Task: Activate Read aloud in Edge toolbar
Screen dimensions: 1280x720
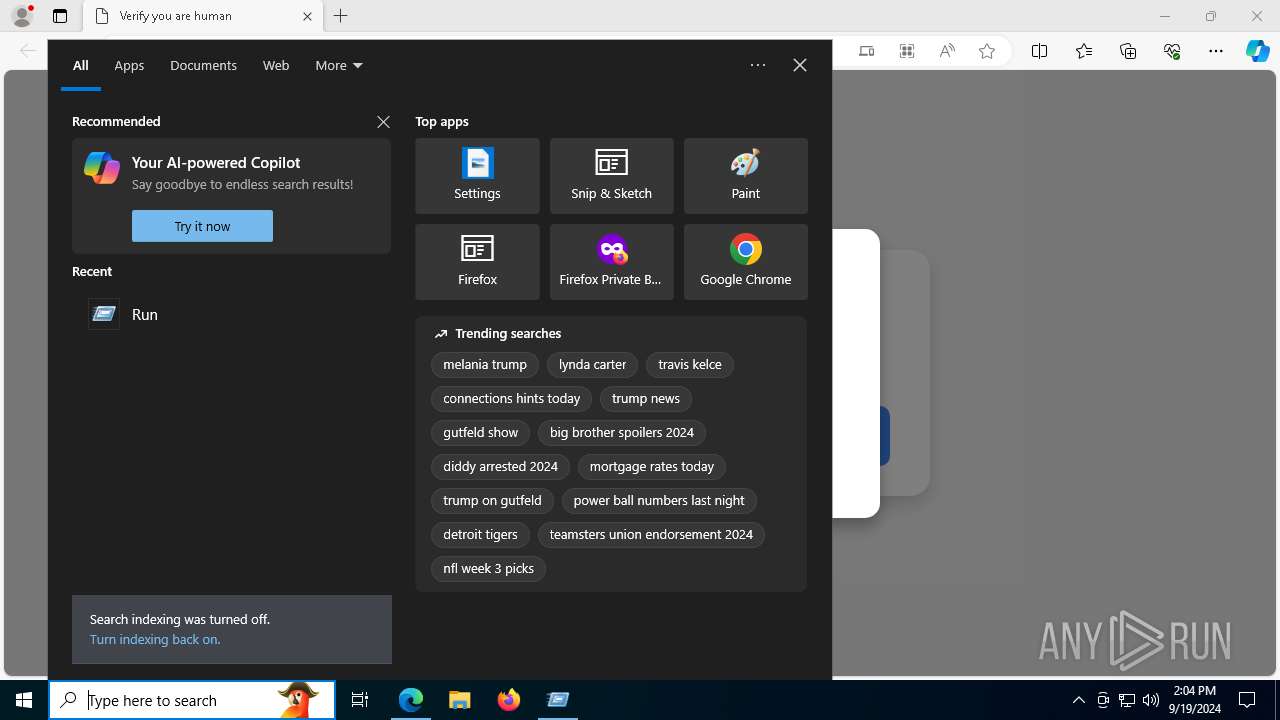Action: pos(947,52)
